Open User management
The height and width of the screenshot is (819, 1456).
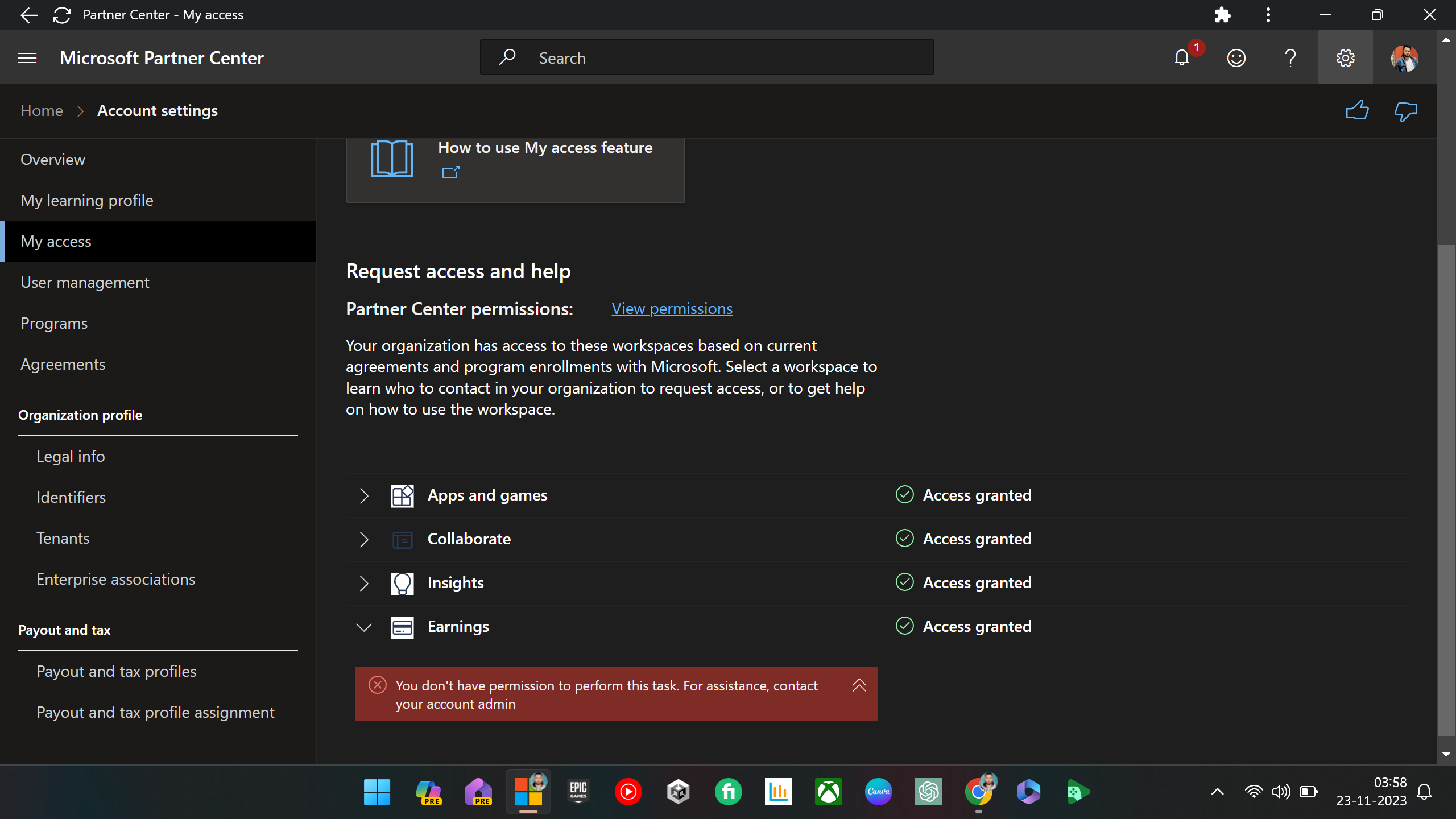pyautogui.click(x=158, y=282)
